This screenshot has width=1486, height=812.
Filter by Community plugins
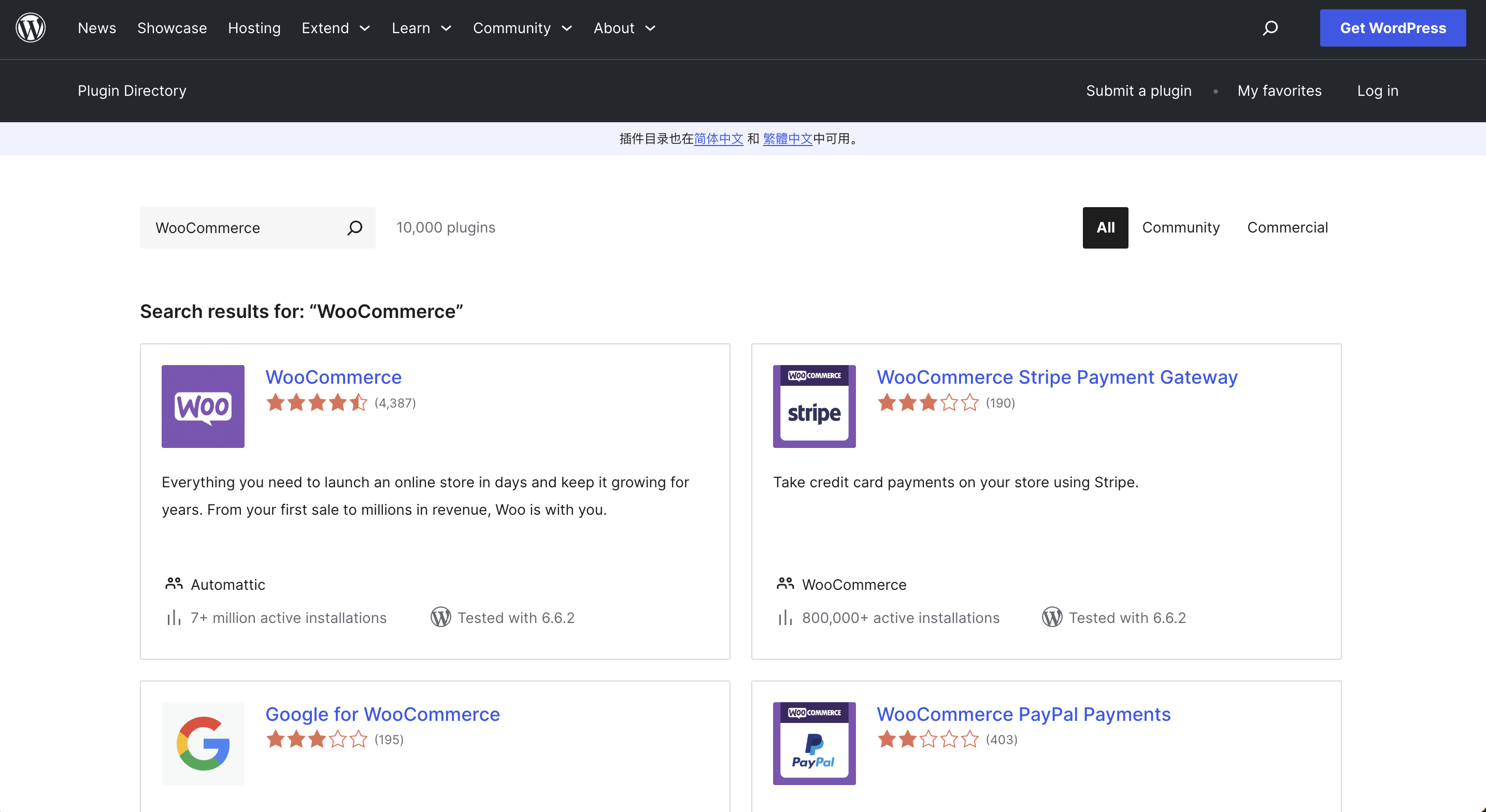(x=1181, y=228)
